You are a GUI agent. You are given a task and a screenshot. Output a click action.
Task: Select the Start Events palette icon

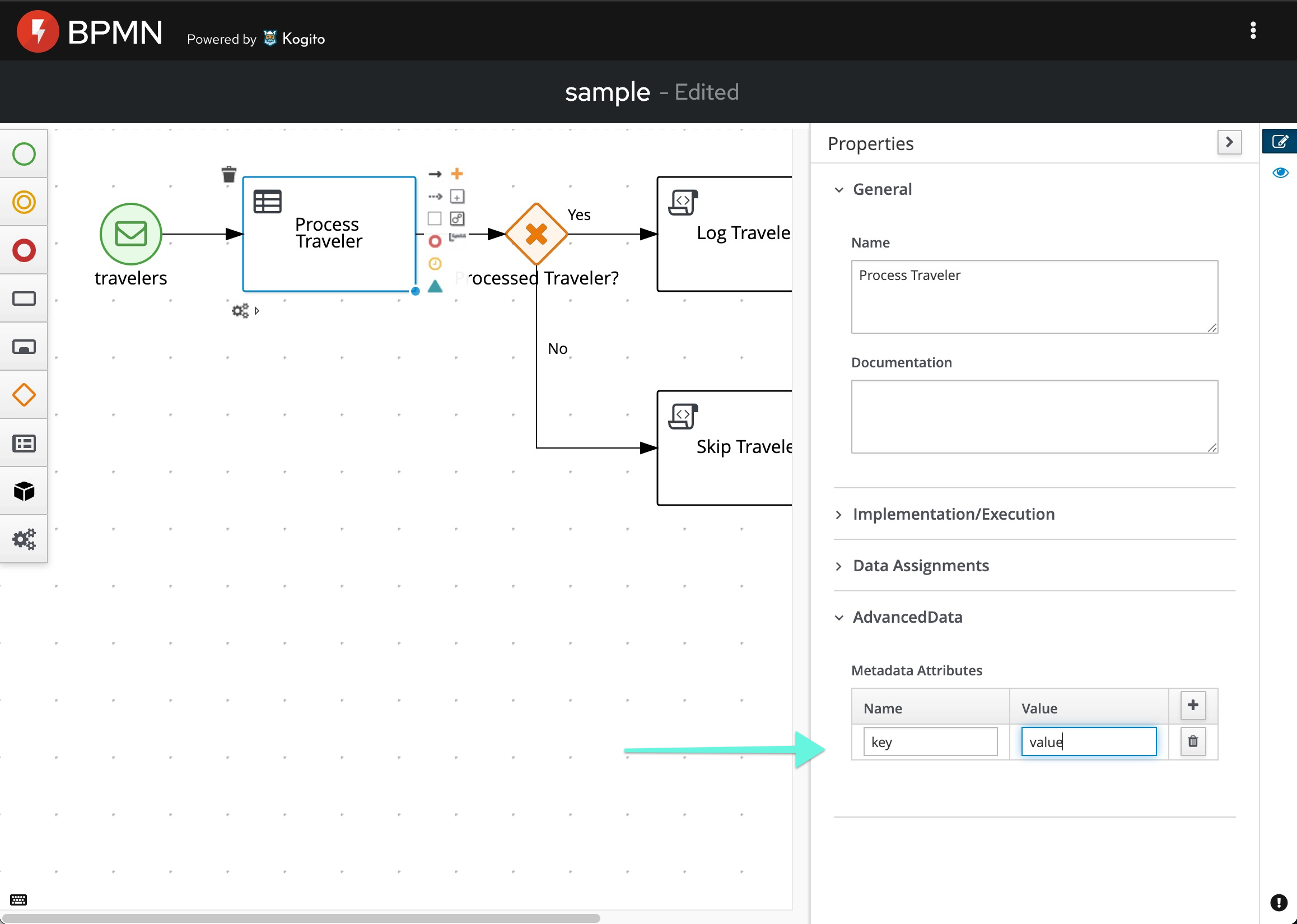click(24, 154)
